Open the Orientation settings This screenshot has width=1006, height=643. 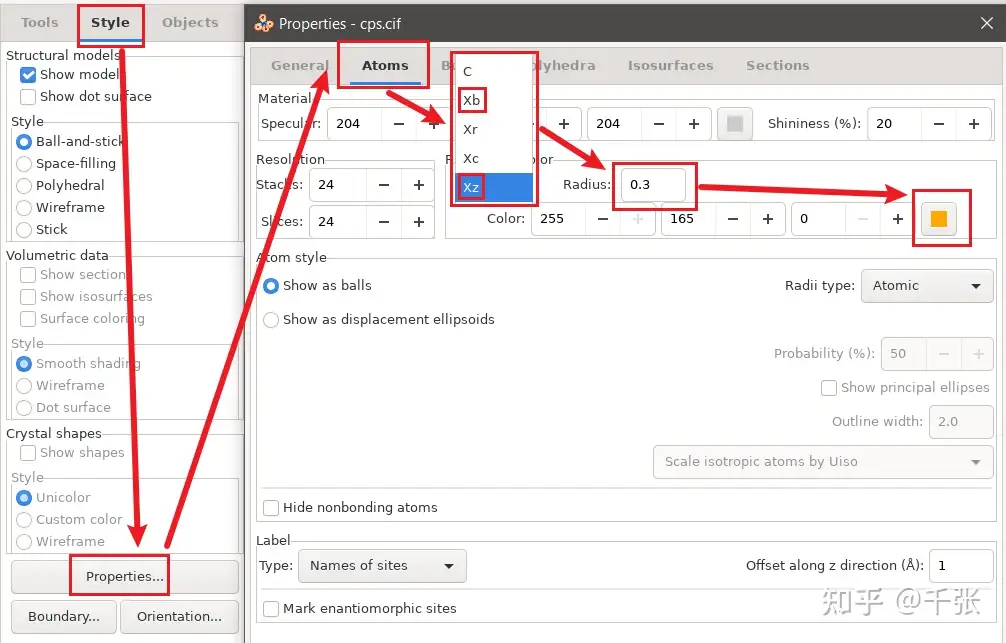[x=179, y=617]
